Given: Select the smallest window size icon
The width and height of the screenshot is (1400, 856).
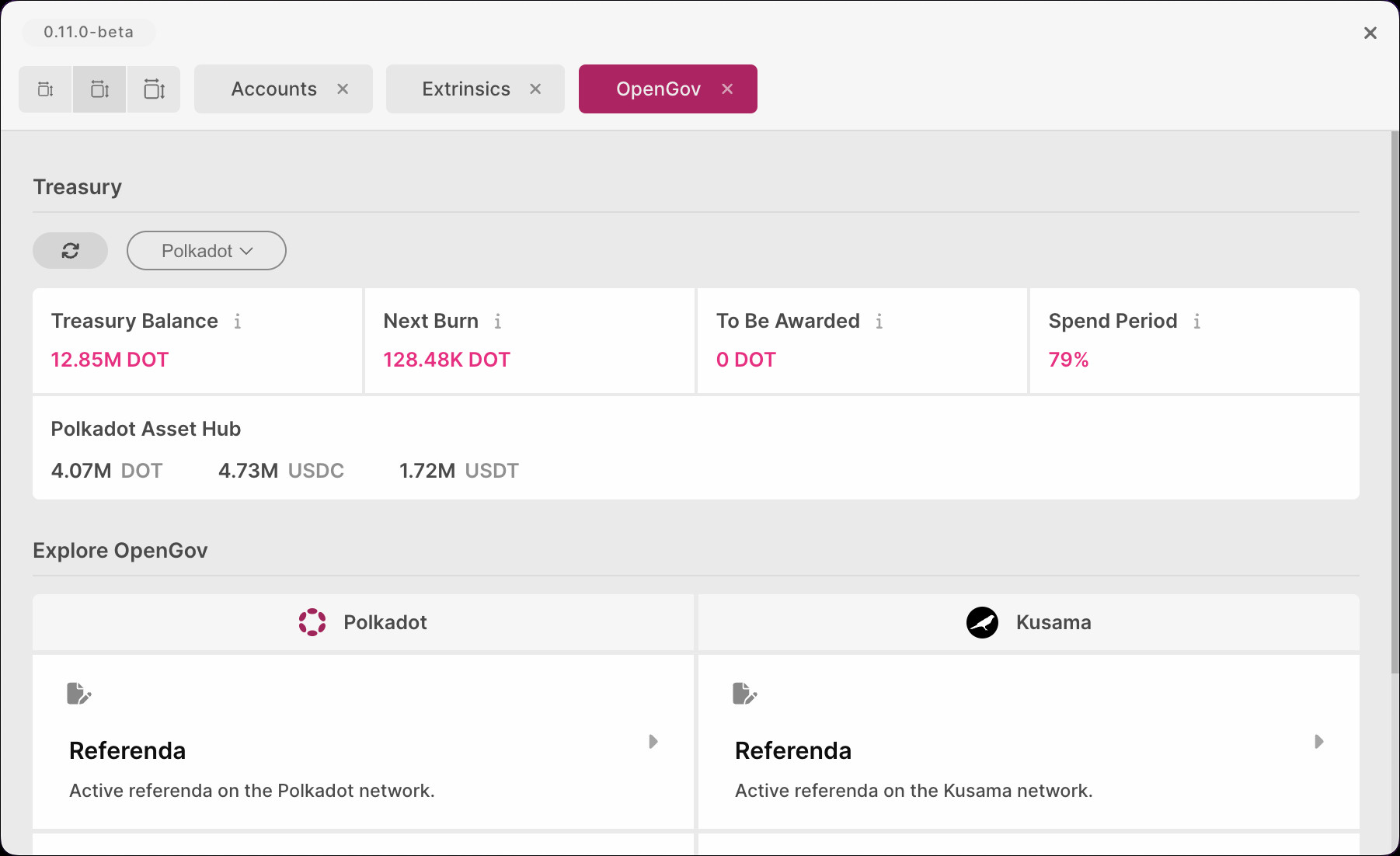Looking at the screenshot, I should [x=46, y=89].
